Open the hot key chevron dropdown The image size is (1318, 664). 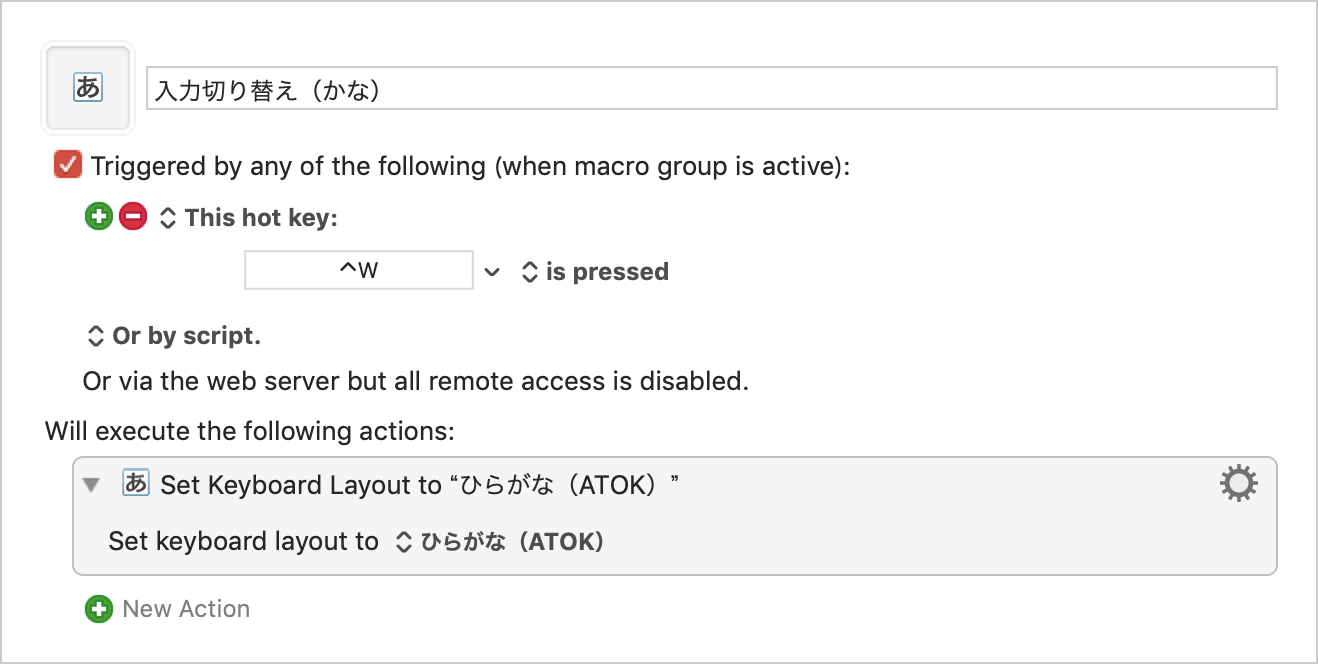pyautogui.click(x=492, y=271)
